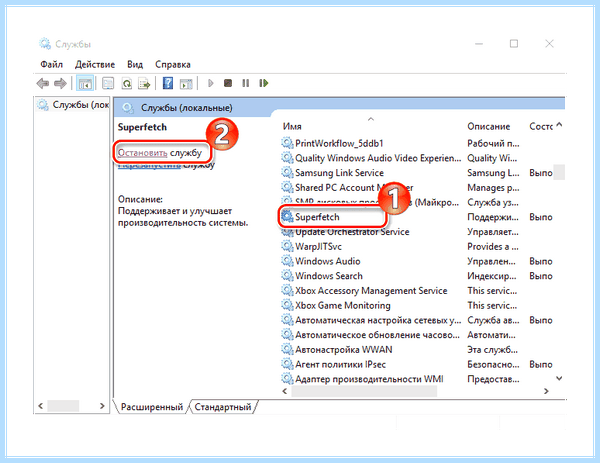Select Службы (лок tree node
Image resolution: width=600 pixels, height=463 pixels.
pos(73,104)
